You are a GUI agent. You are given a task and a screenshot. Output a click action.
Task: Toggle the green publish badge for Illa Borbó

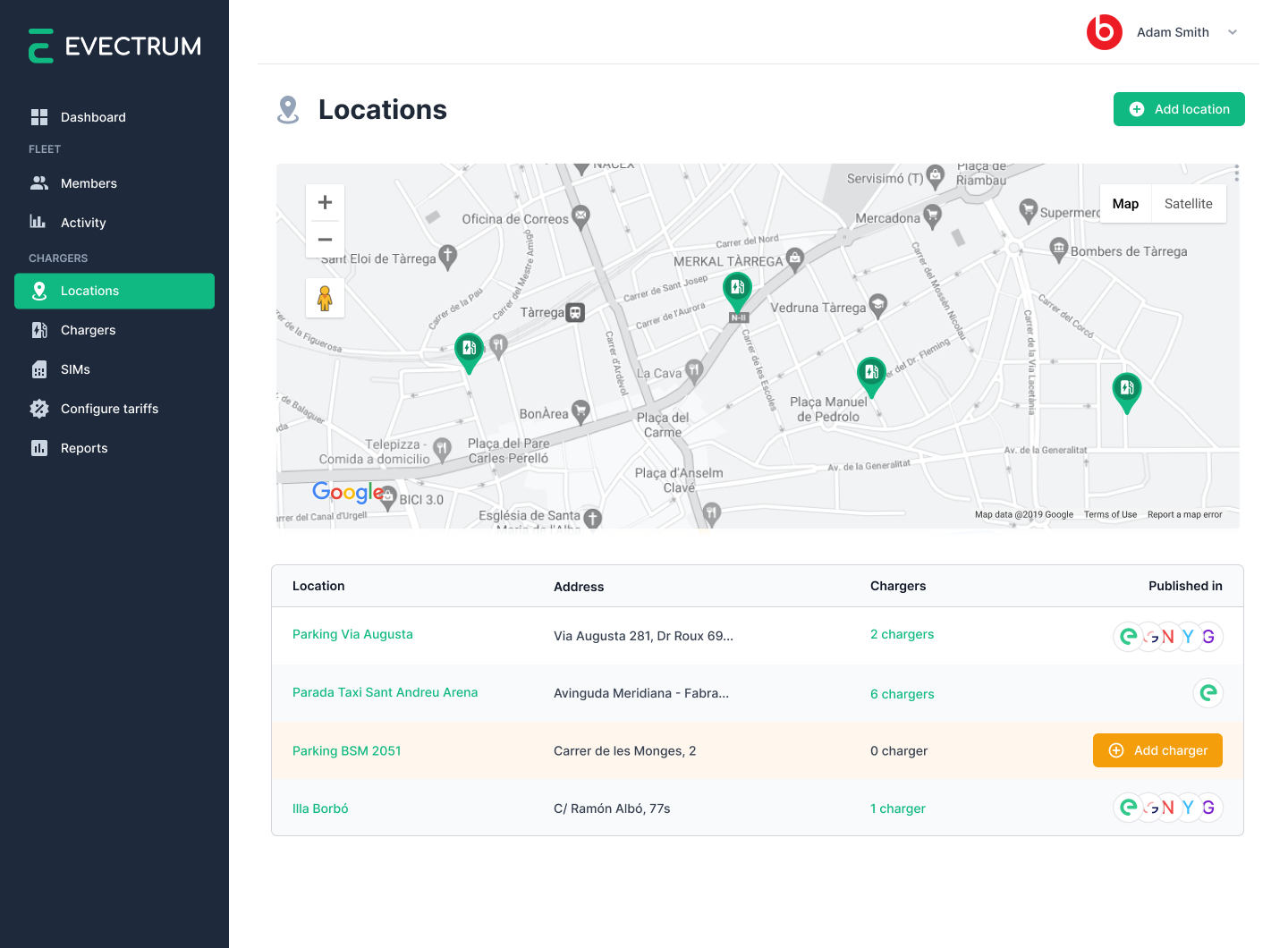pyautogui.click(x=1128, y=807)
